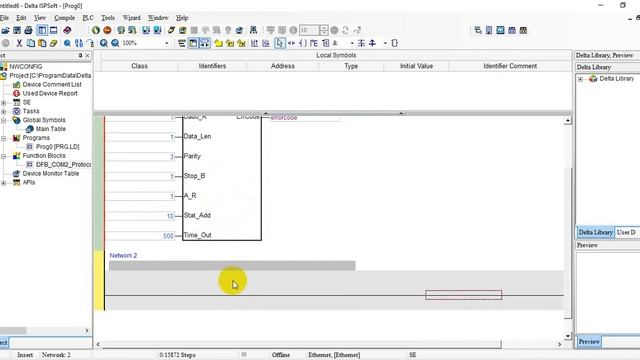Select Prog0 [PRG,LD] program
640x360 pixels.
tap(58, 147)
